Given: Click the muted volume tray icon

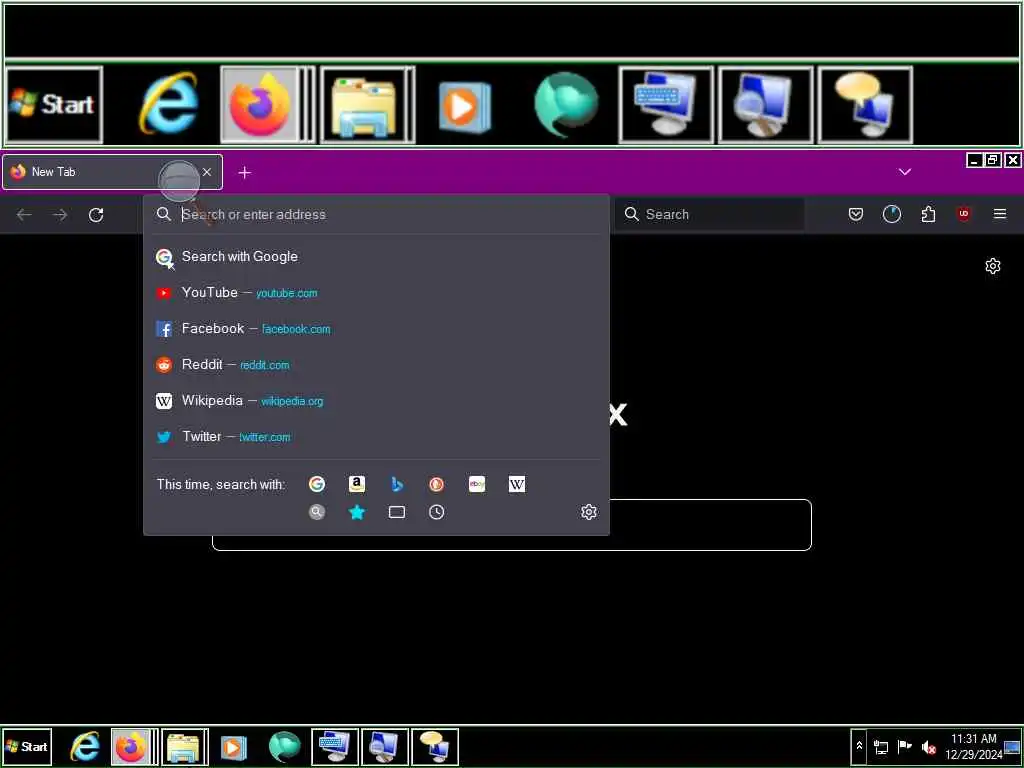Looking at the screenshot, I should (x=928, y=747).
